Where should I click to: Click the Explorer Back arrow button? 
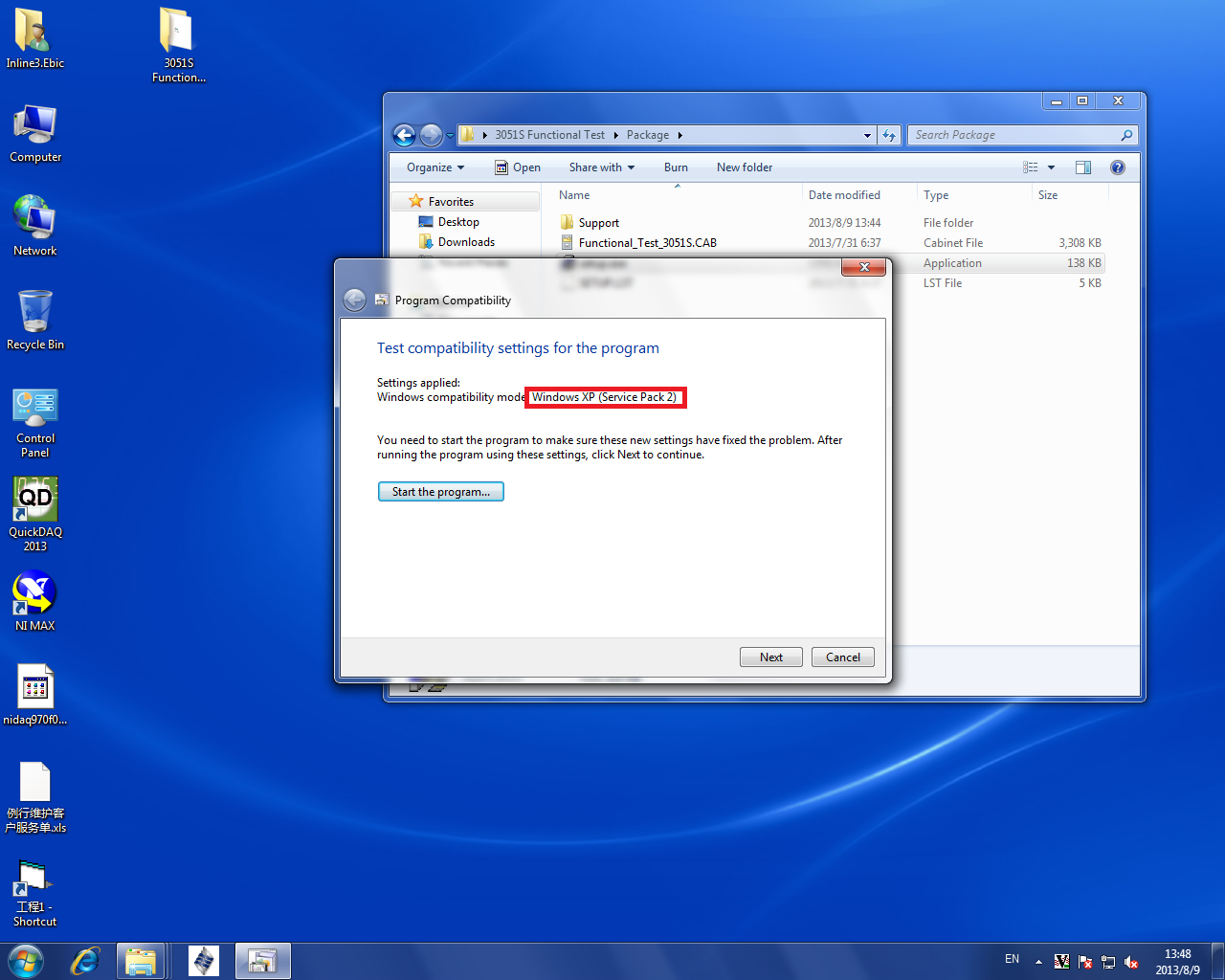click(405, 135)
